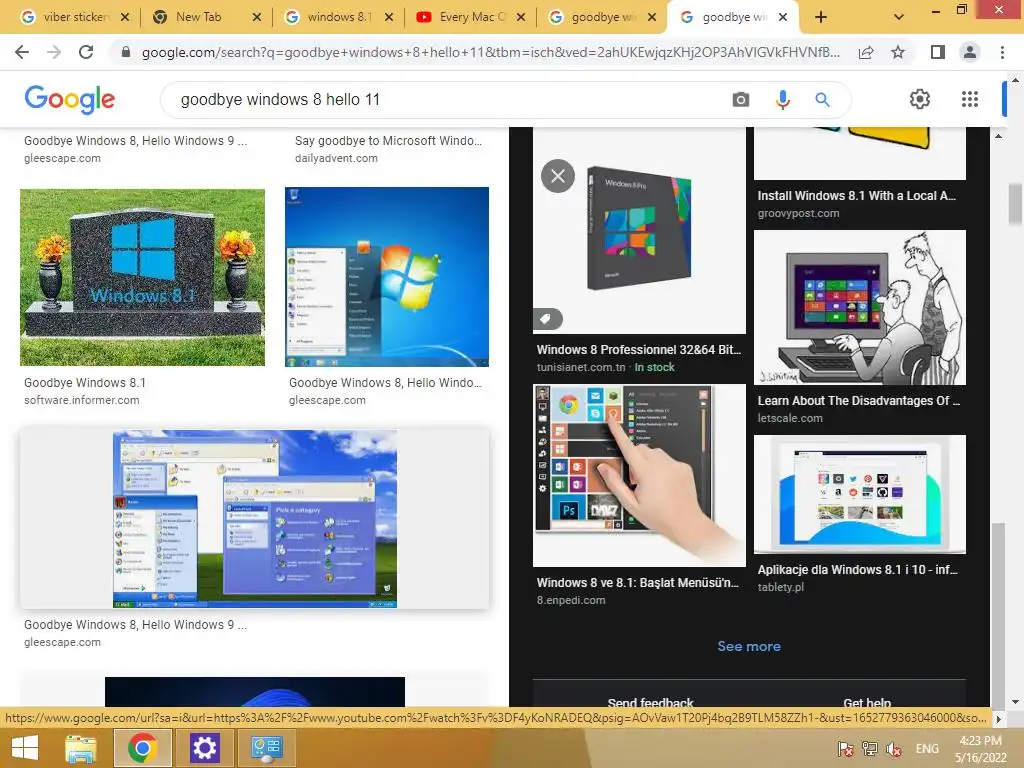
Task: Open Google quick settings gear
Action: (x=920, y=99)
